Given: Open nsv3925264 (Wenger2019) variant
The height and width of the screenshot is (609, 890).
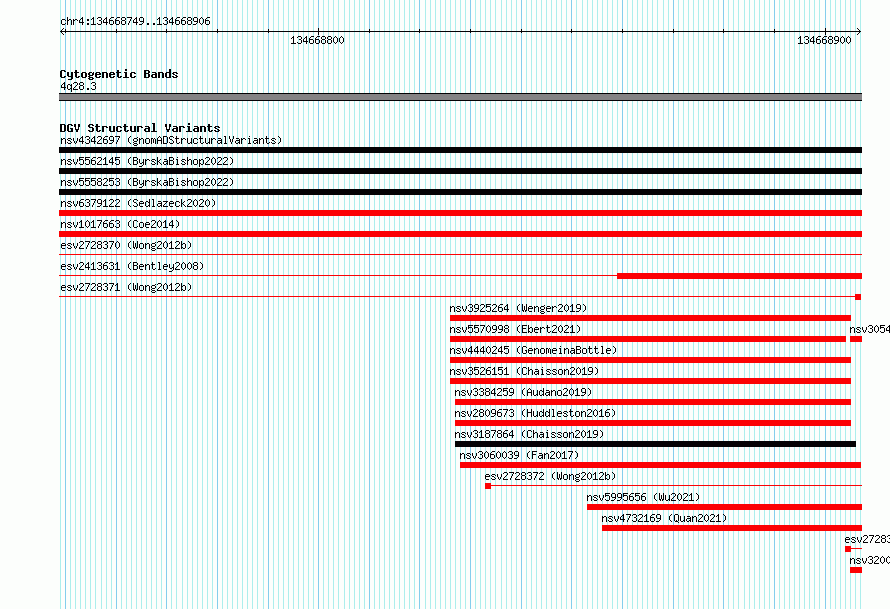Looking at the screenshot, I should tap(518, 308).
